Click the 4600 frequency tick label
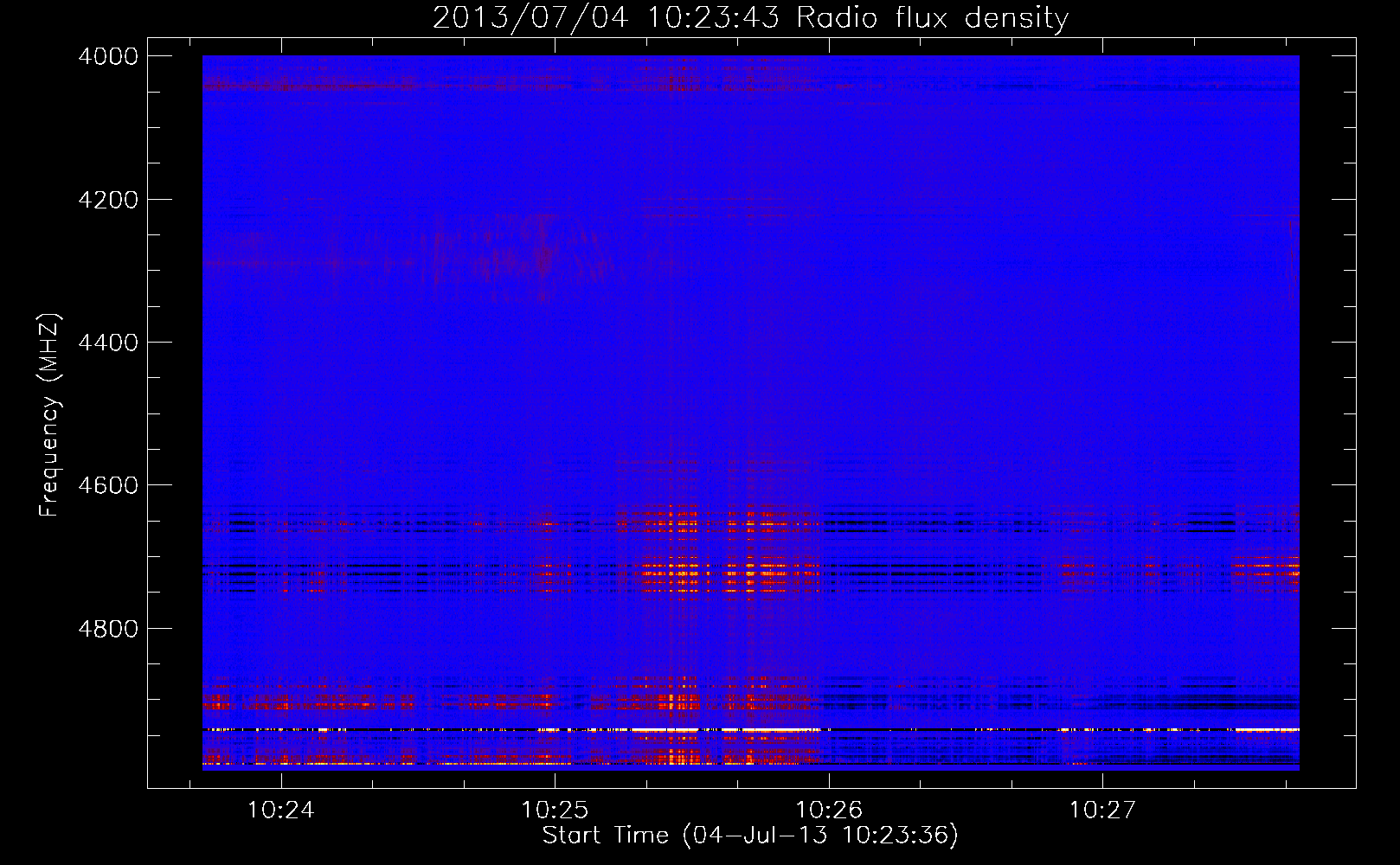Image resolution: width=1400 pixels, height=865 pixels. point(108,485)
